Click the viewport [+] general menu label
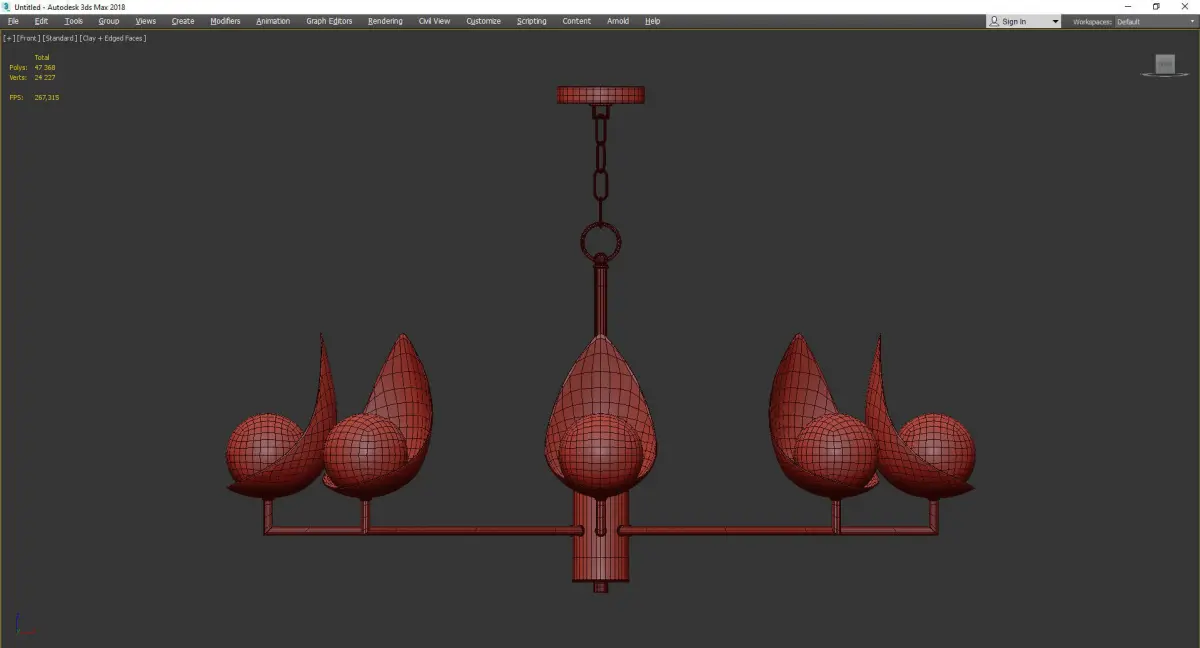The image size is (1200, 648). tap(9, 38)
